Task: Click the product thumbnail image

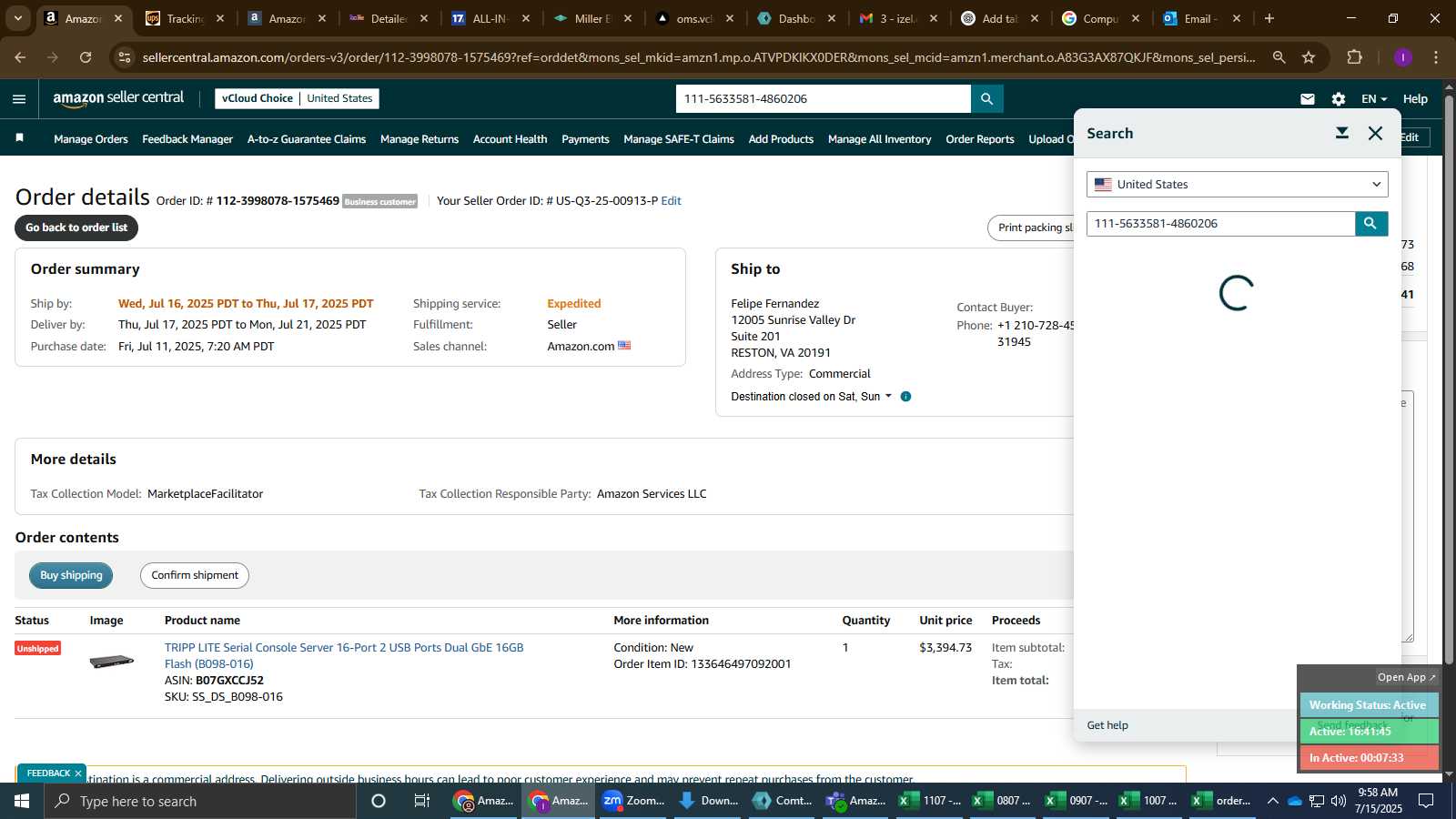Action: [112, 662]
